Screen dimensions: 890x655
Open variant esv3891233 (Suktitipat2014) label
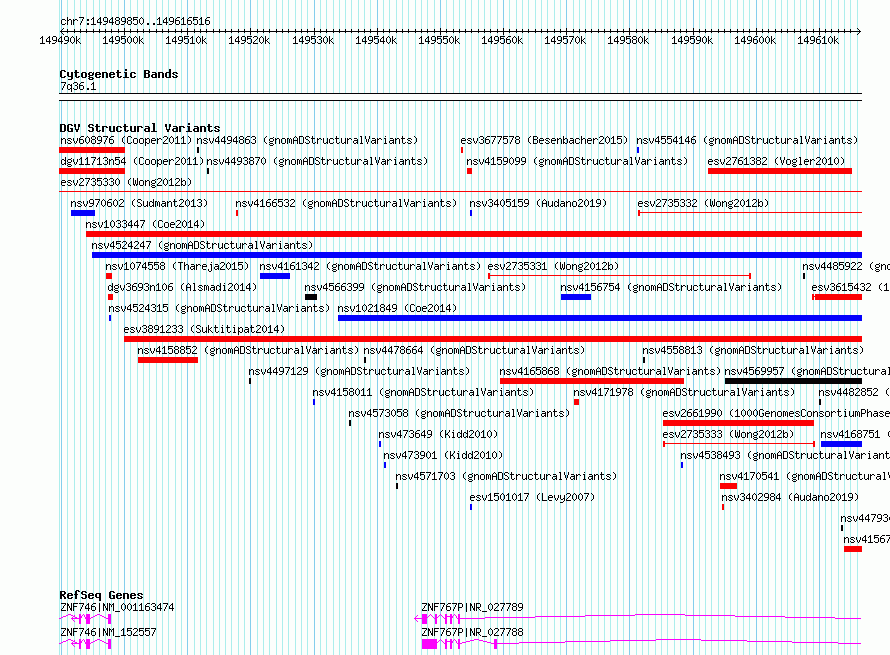[x=204, y=329]
